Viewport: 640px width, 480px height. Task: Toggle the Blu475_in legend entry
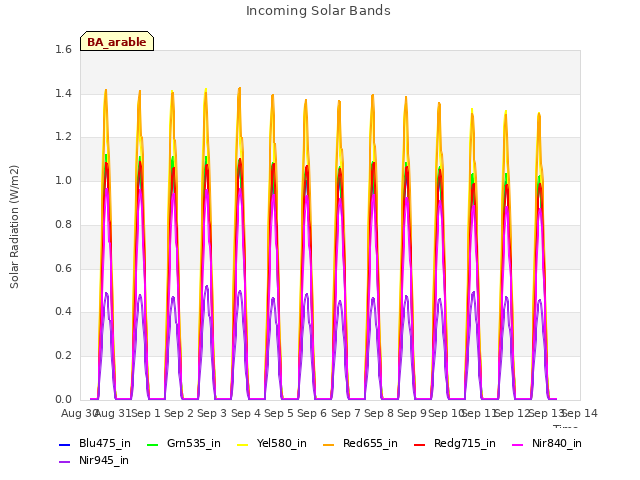pos(95,443)
